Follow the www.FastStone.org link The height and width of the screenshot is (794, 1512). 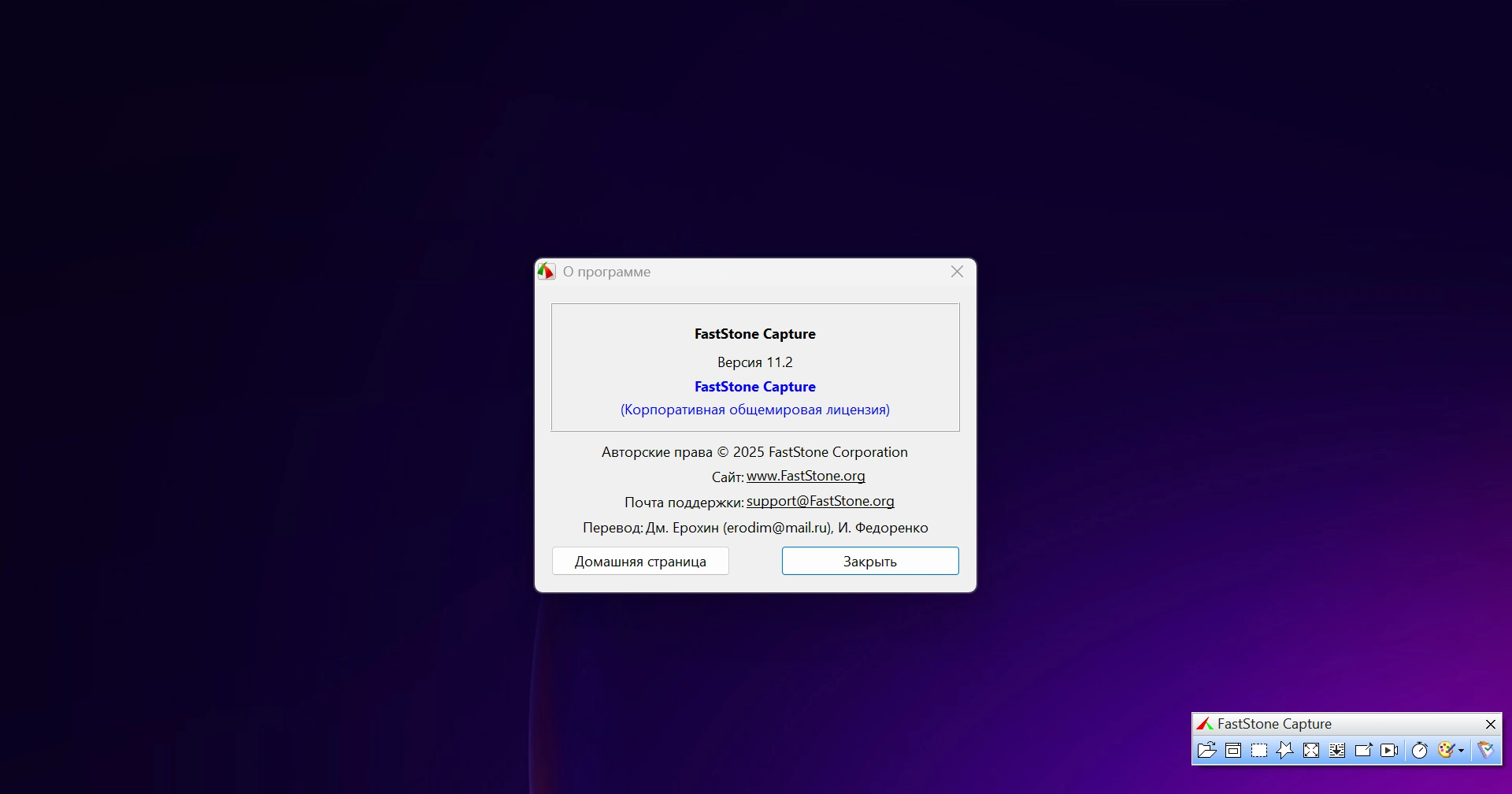pos(806,476)
